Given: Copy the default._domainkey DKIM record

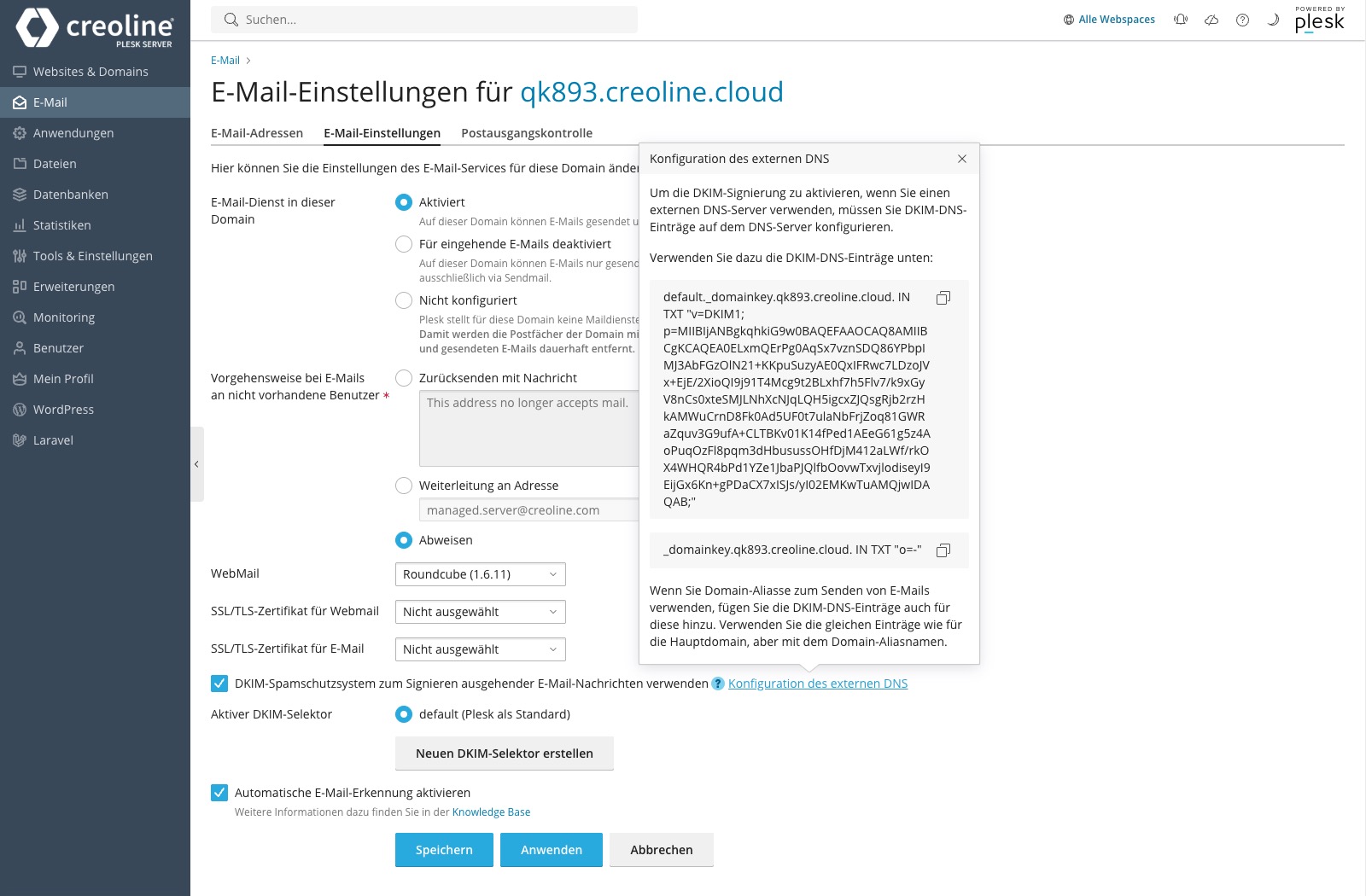Looking at the screenshot, I should click(x=943, y=298).
